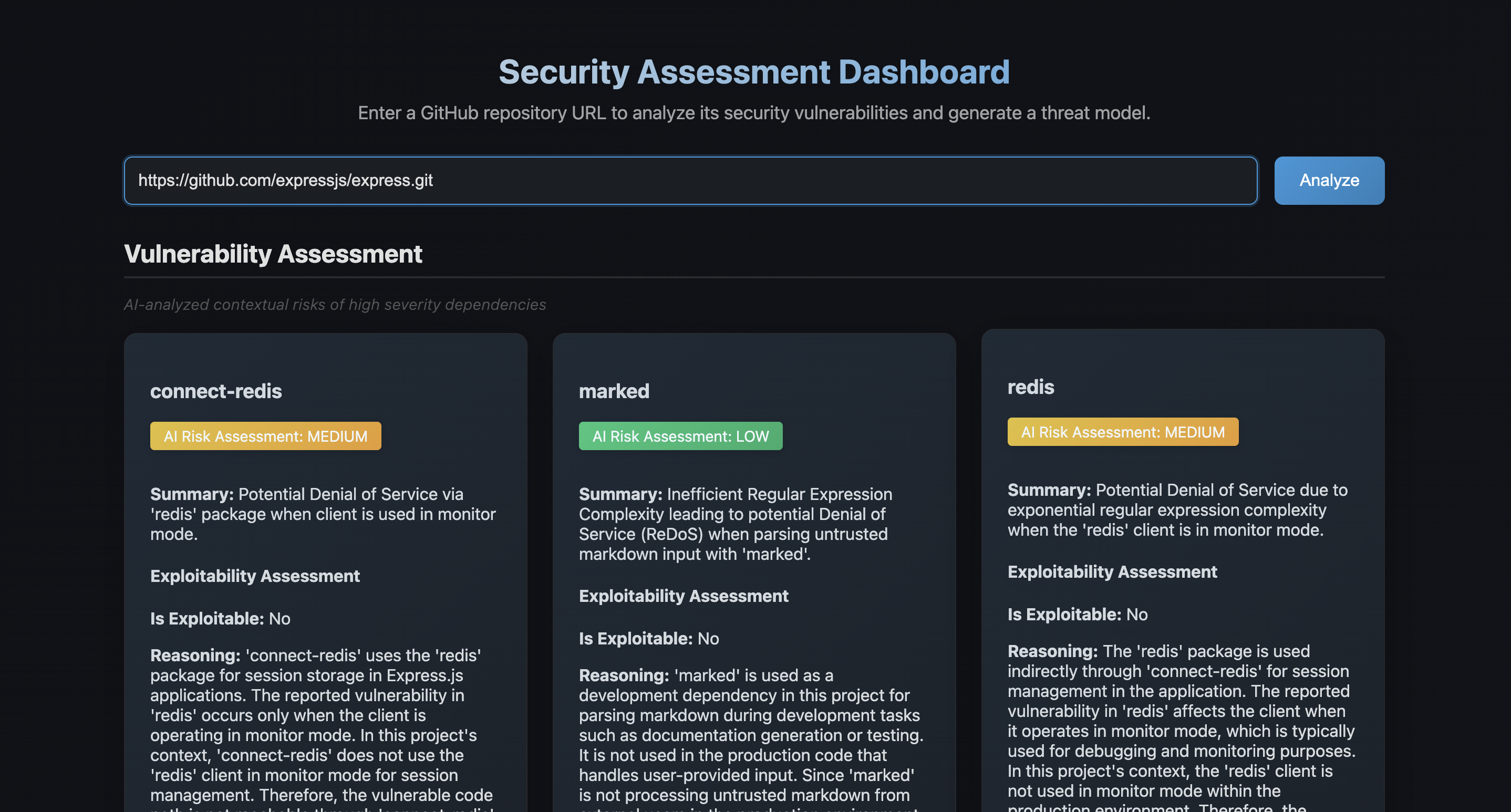Click the Summary text in connect-redis card
The width and height of the screenshot is (1511, 812).
pos(323,514)
